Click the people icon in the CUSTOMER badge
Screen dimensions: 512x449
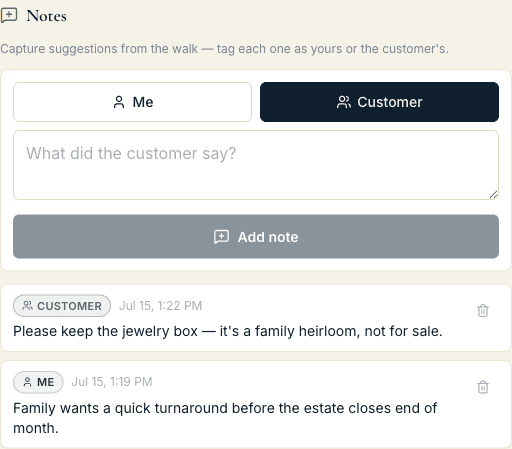(27, 305)
